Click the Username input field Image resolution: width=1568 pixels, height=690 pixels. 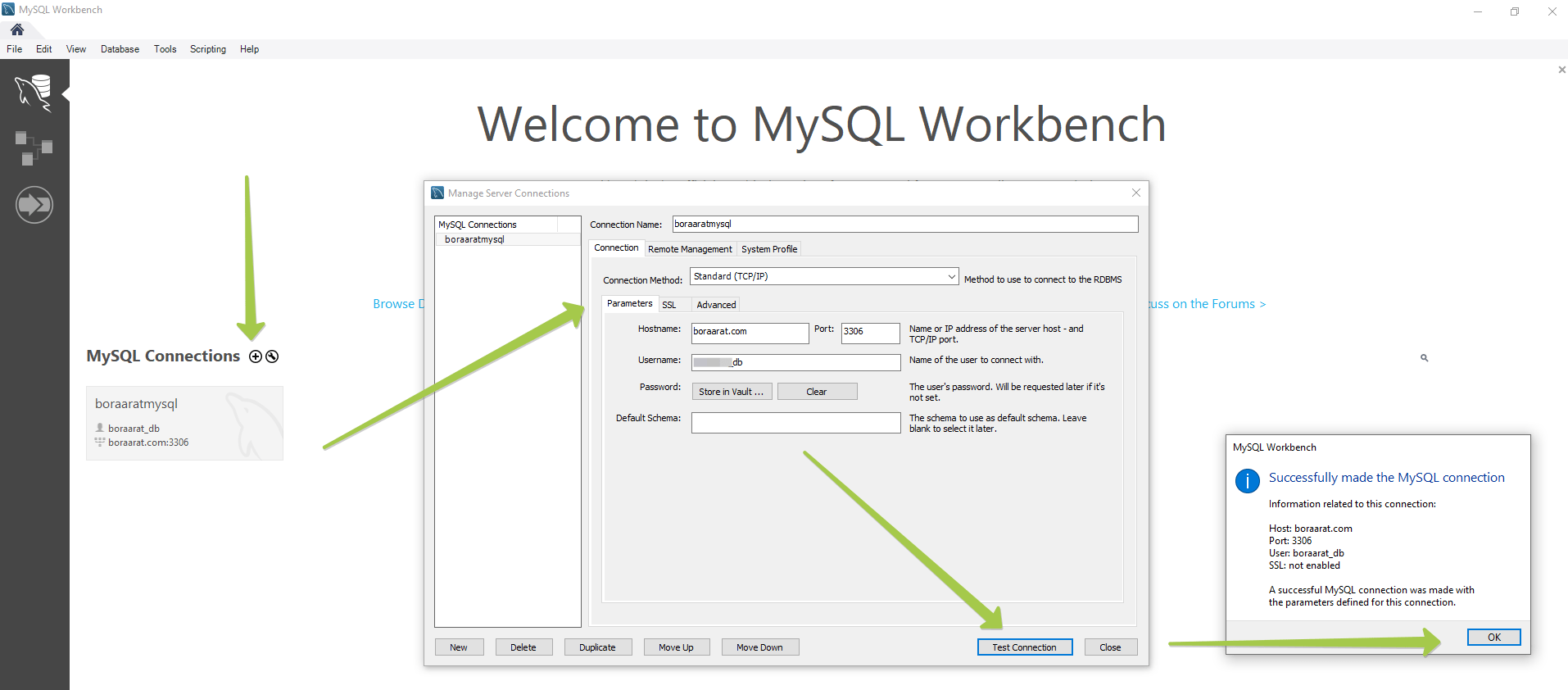[795, 362]
